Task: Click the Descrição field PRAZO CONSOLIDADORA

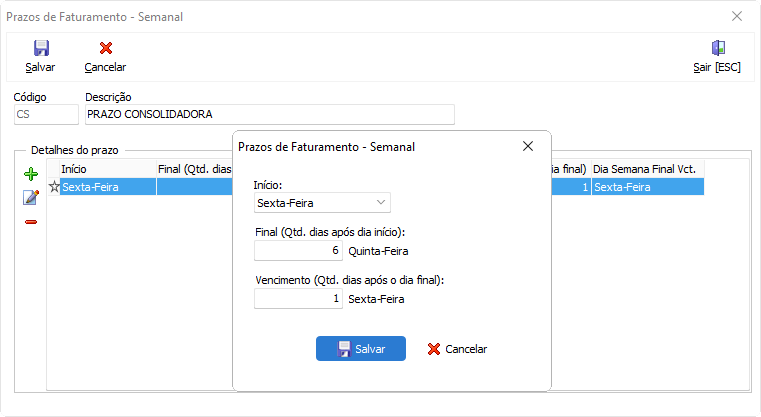Action: [270, 115]
